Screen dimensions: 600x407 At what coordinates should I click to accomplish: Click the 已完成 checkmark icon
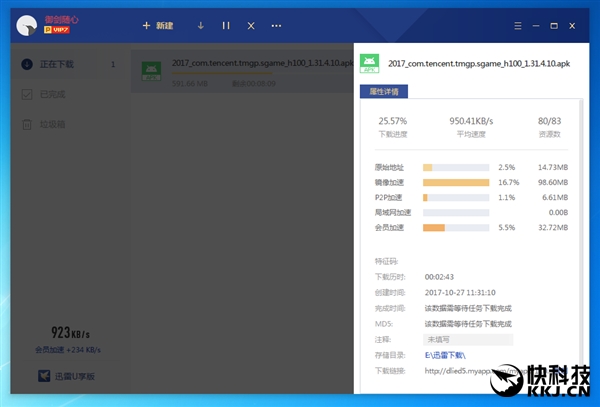point(27,94)
